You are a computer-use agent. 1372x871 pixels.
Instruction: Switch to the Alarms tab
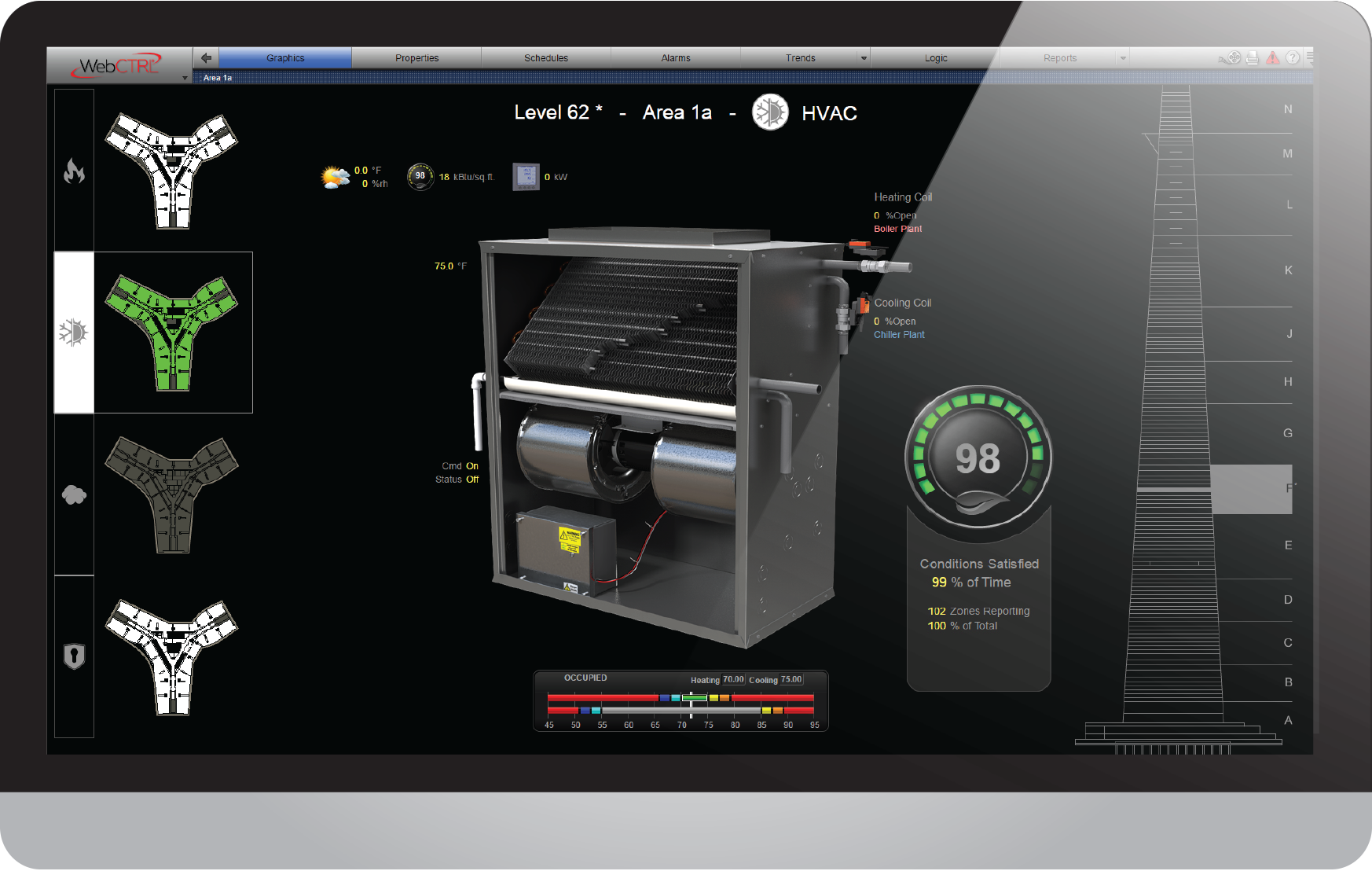676,58
